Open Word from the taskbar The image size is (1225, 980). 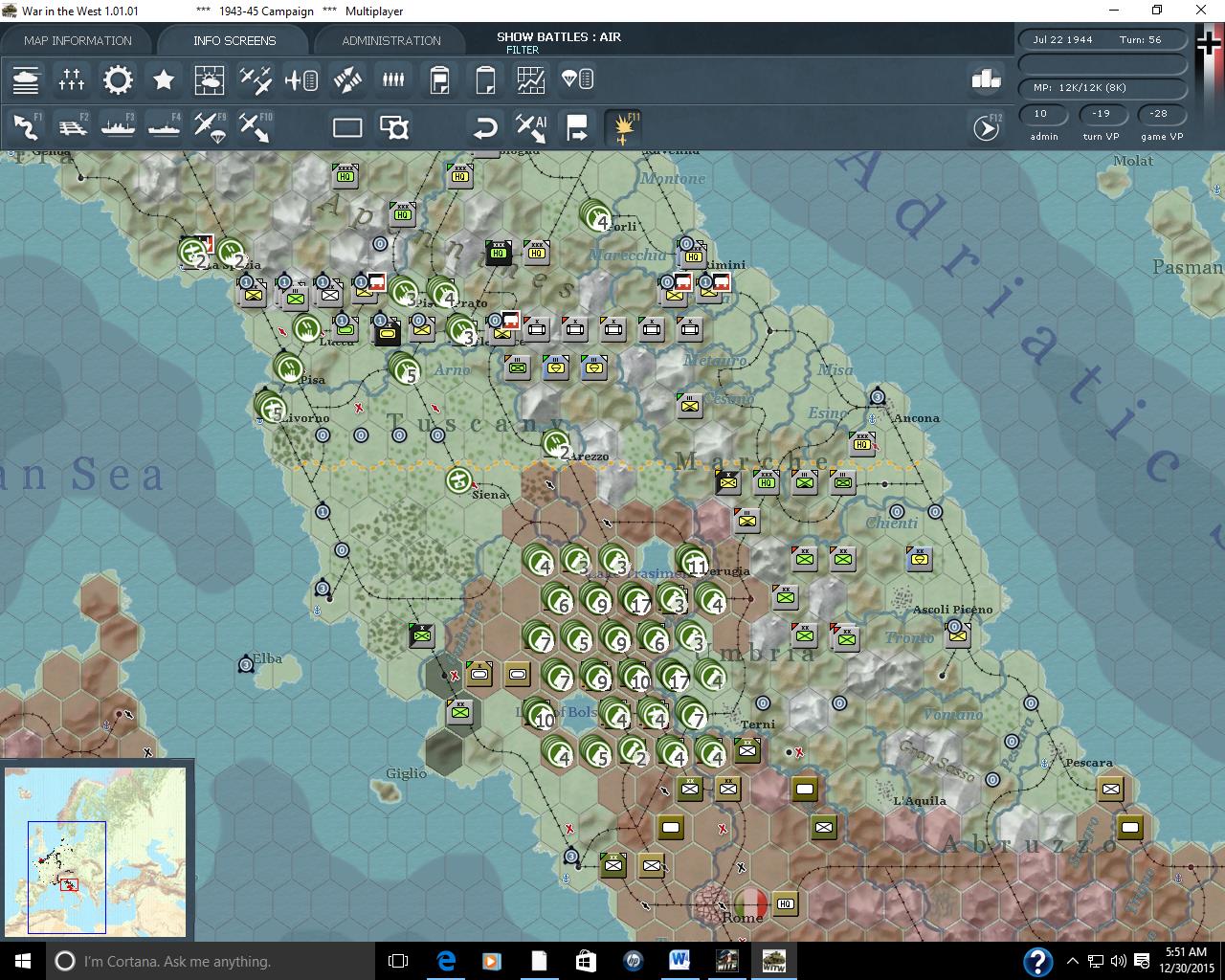point(679,961)
